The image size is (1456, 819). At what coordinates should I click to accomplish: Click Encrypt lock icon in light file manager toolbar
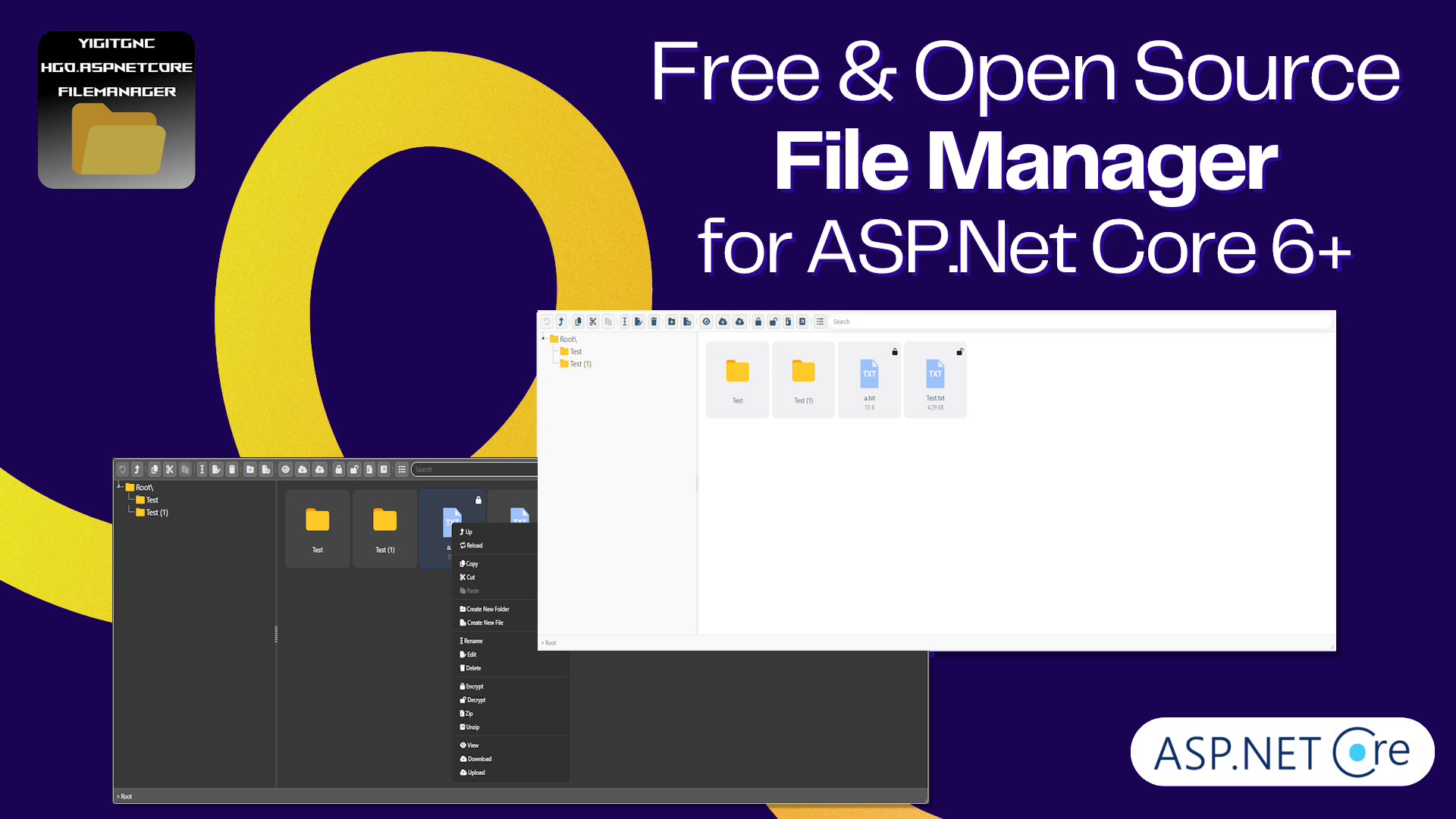(758, 322)
